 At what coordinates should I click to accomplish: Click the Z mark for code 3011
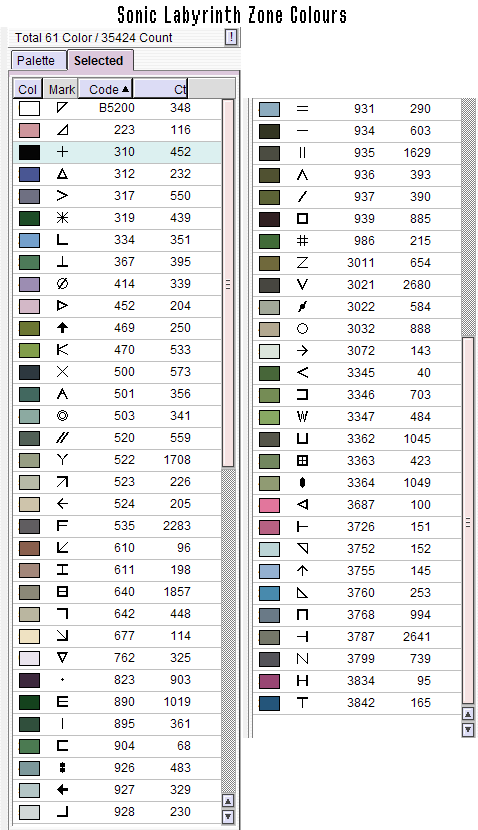[302, 263]
